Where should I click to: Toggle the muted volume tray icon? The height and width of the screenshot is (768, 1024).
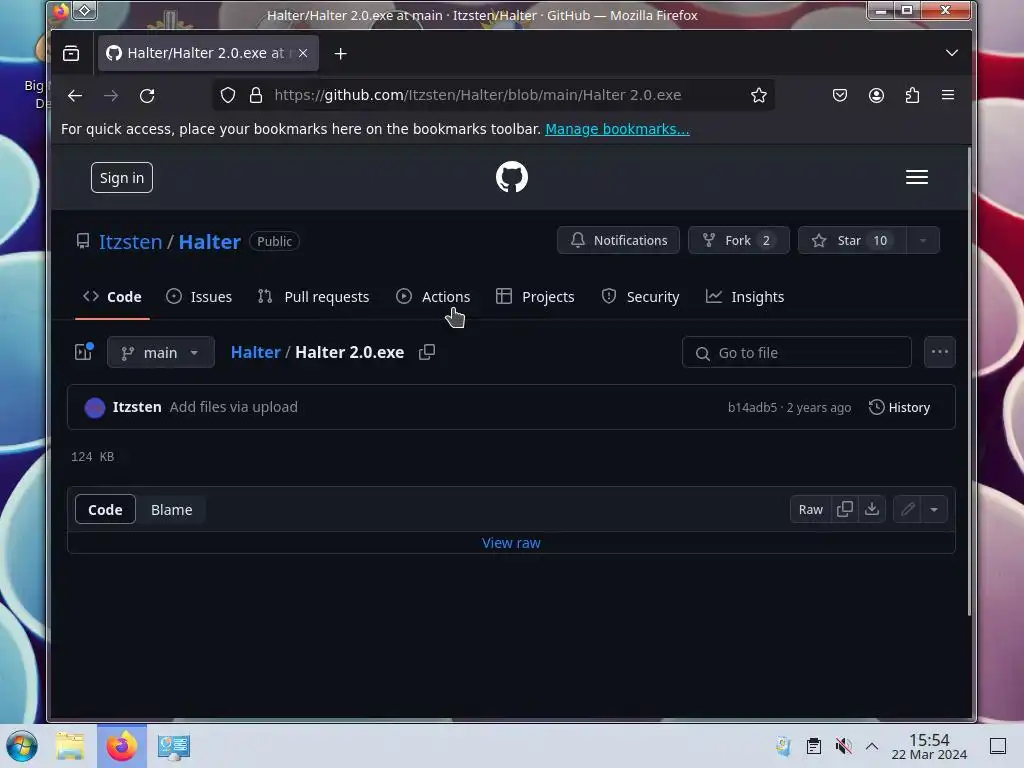(x=843, y=746)
